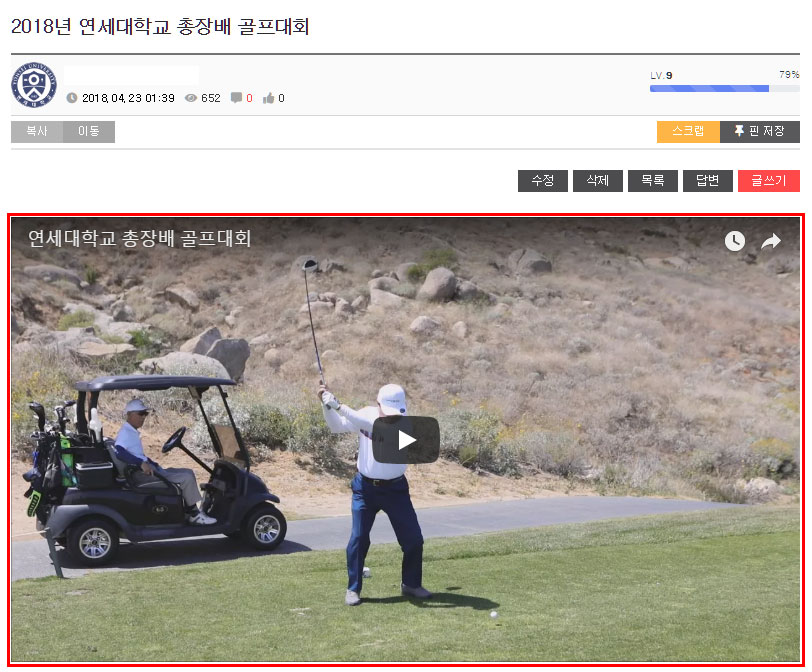Click the red 글쓰기 write button
812x672 pixels.
tap(769, 181)
